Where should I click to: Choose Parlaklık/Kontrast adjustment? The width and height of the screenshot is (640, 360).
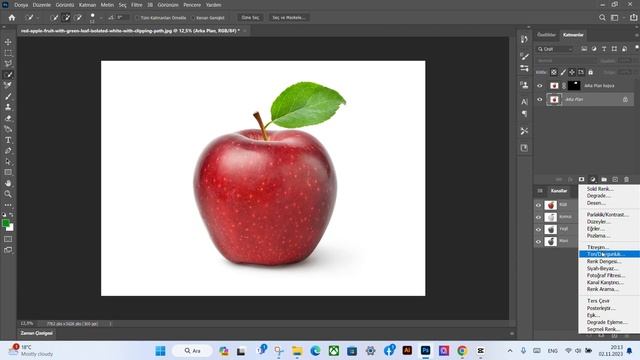609,215
